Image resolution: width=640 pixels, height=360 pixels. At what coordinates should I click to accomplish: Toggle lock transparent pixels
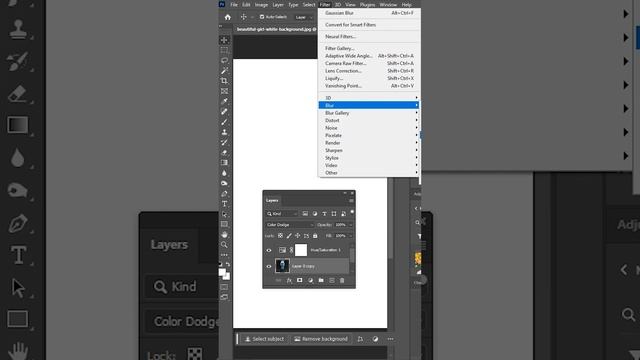click(280, 236)
